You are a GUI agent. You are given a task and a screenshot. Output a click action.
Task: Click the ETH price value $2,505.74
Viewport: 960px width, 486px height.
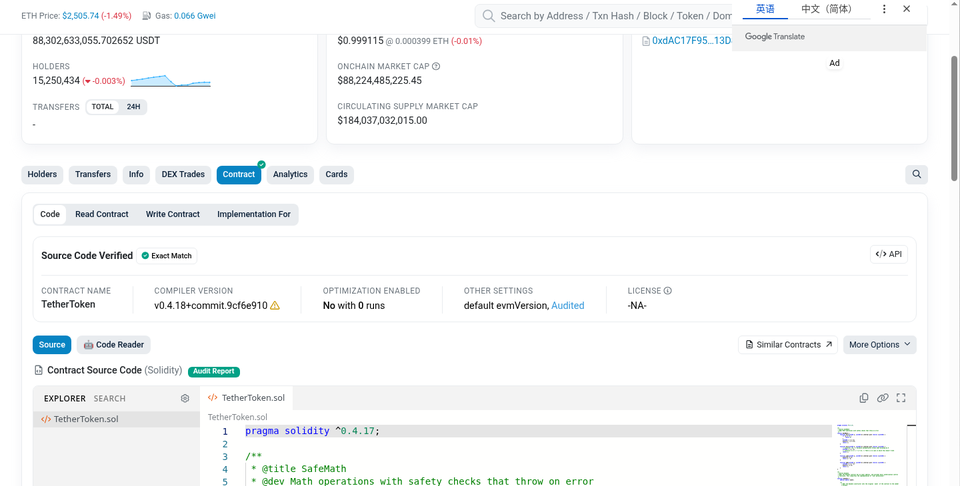(81, 16)
